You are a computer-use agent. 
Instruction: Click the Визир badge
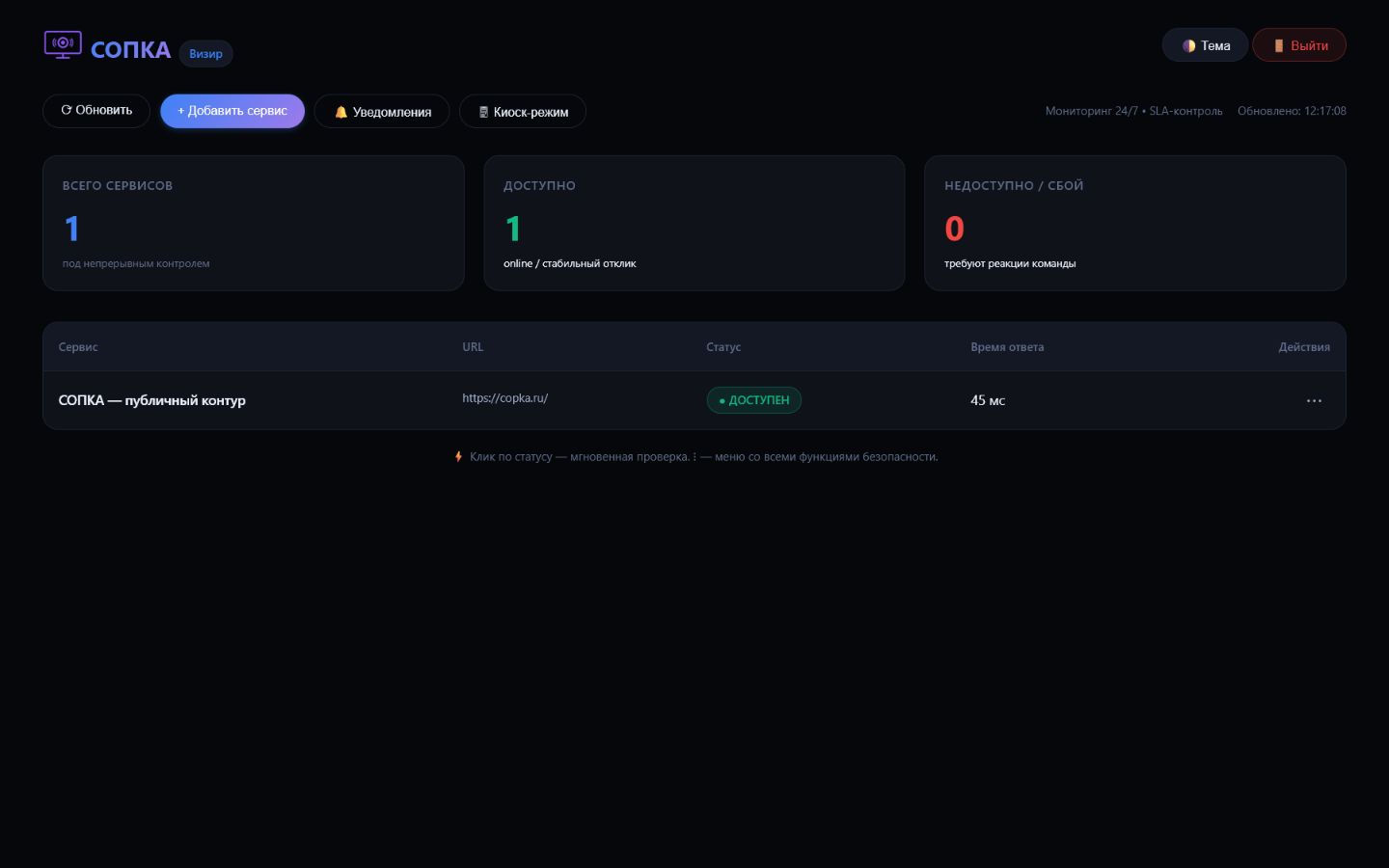tap(205, 53)
